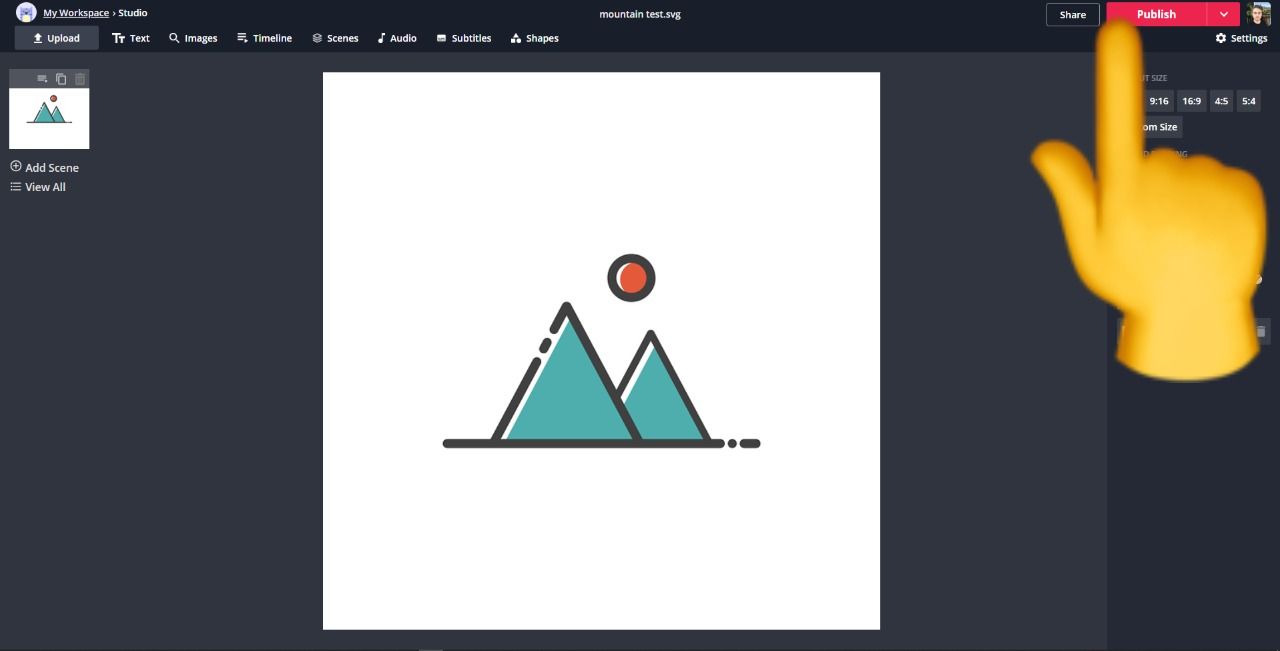
Task: Open the user profile avatar
Action: point(1259,14)
